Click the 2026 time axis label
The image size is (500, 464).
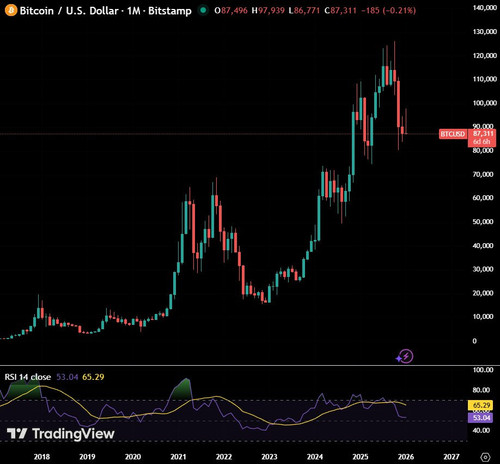(x=406, y=457)
